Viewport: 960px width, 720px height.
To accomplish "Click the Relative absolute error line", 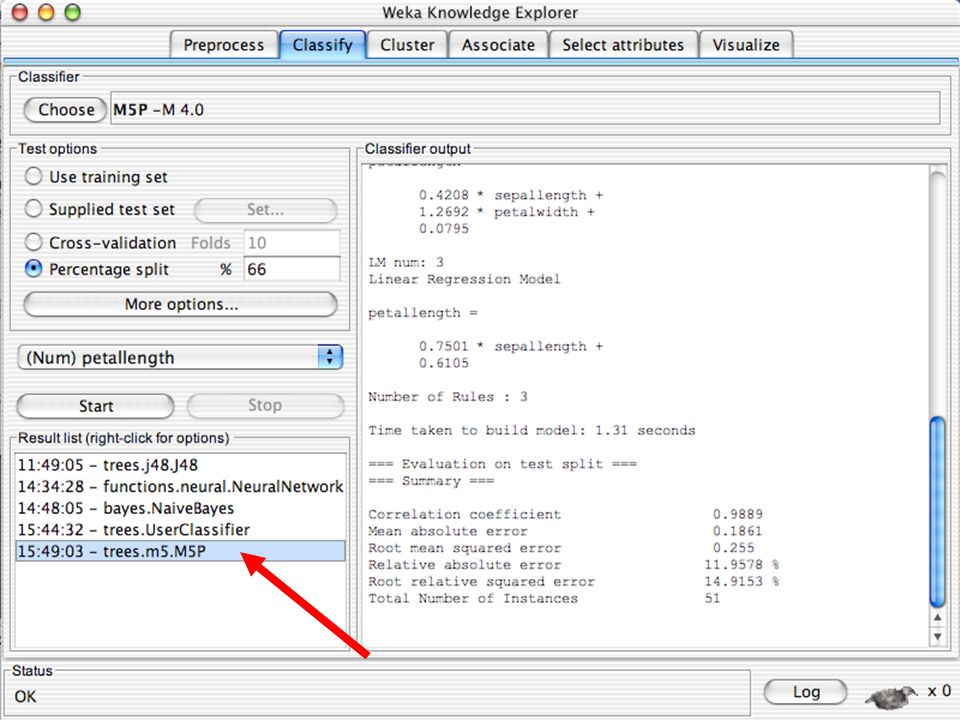I will 574,564.
